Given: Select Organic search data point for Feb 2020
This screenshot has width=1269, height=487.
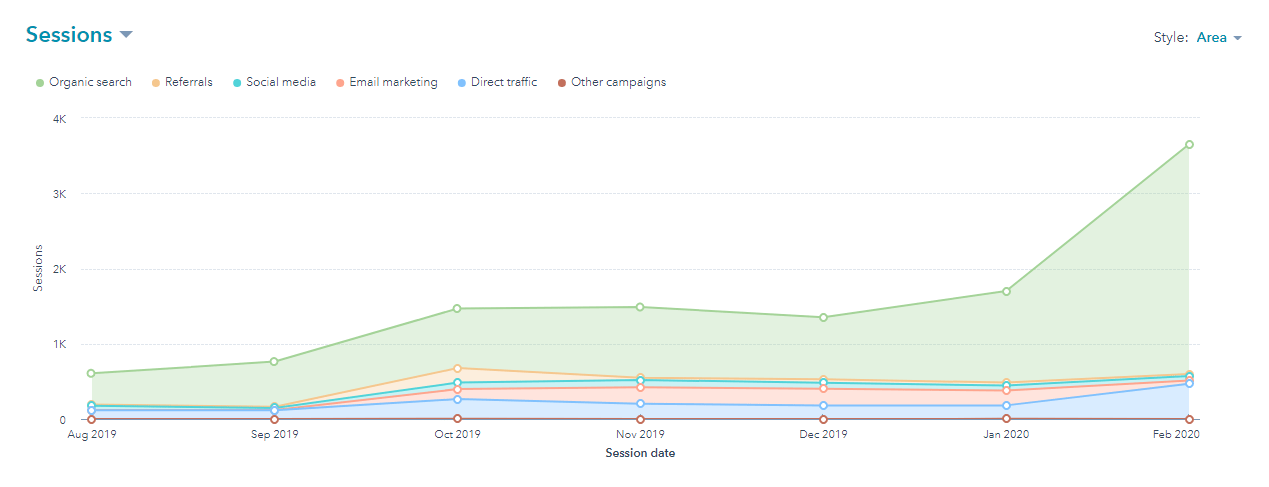Looking at the screenshot, I should coord(1189,144).
